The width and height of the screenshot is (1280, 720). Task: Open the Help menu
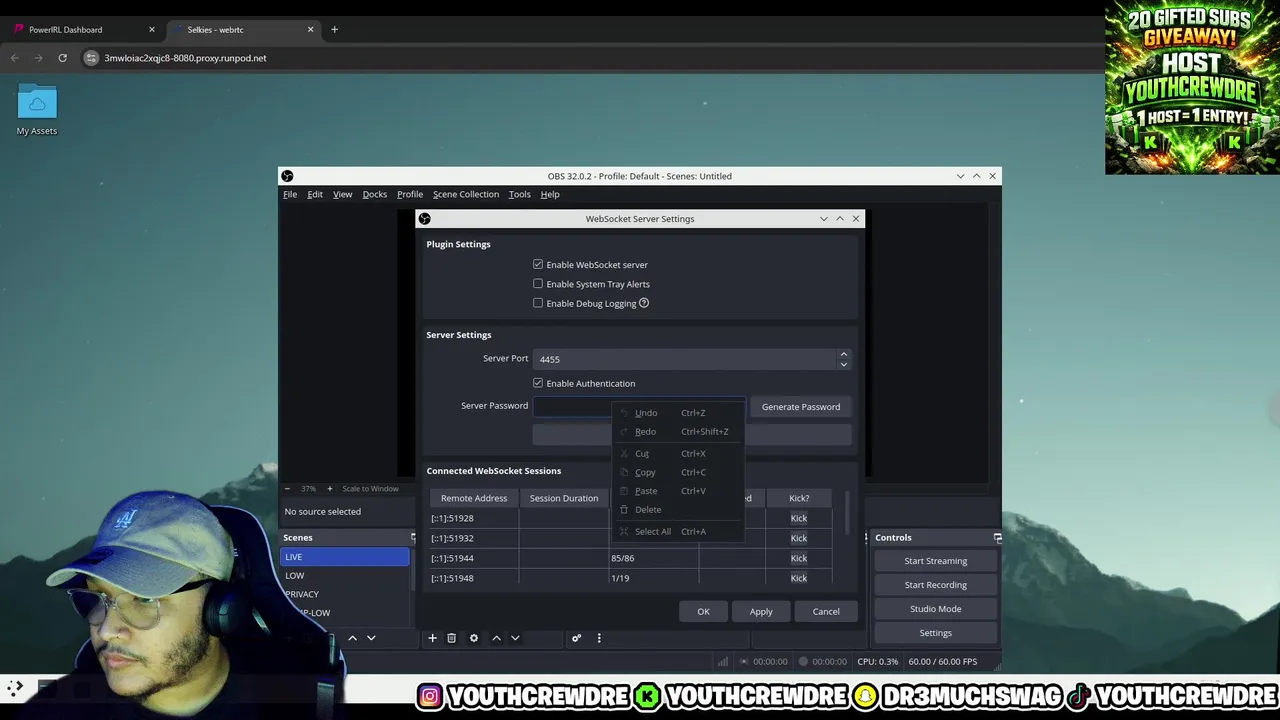coord(550,194)
